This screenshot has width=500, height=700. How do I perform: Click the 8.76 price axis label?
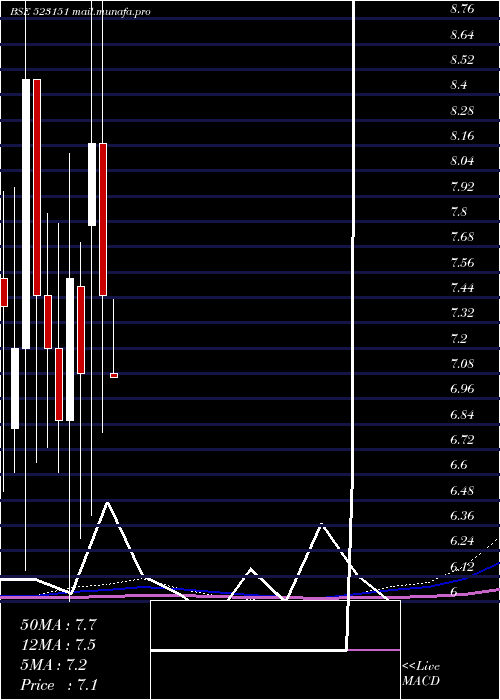(x=462, y=9)
